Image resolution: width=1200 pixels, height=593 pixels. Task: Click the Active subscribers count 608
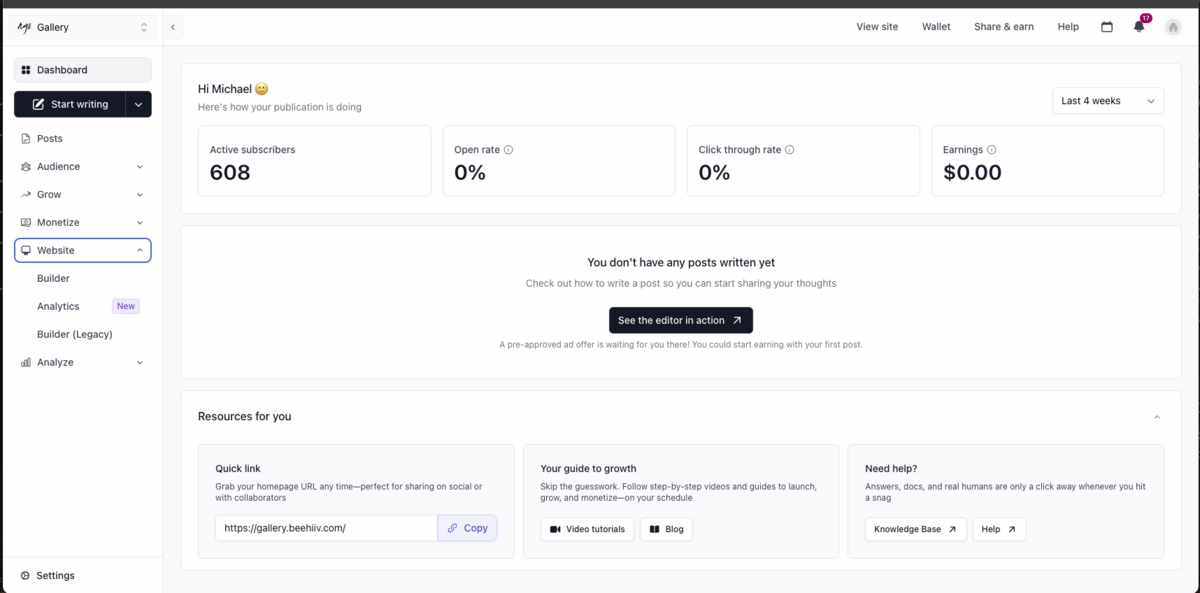[230, 172]
